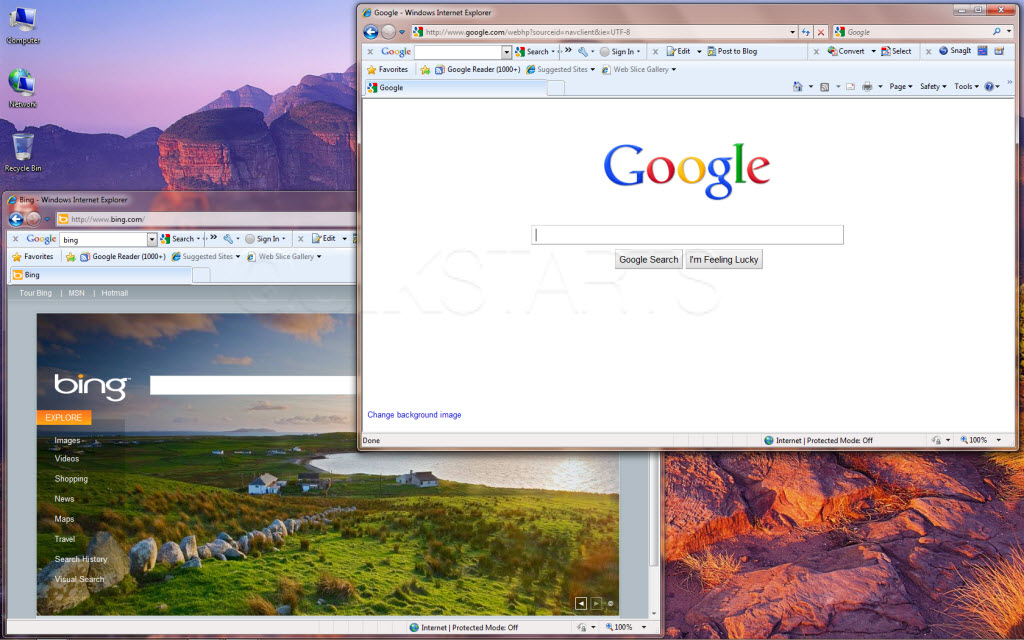1024x640 pixels.
Task: Click next image arrow on Bing homepage
Action: point(596,603)
